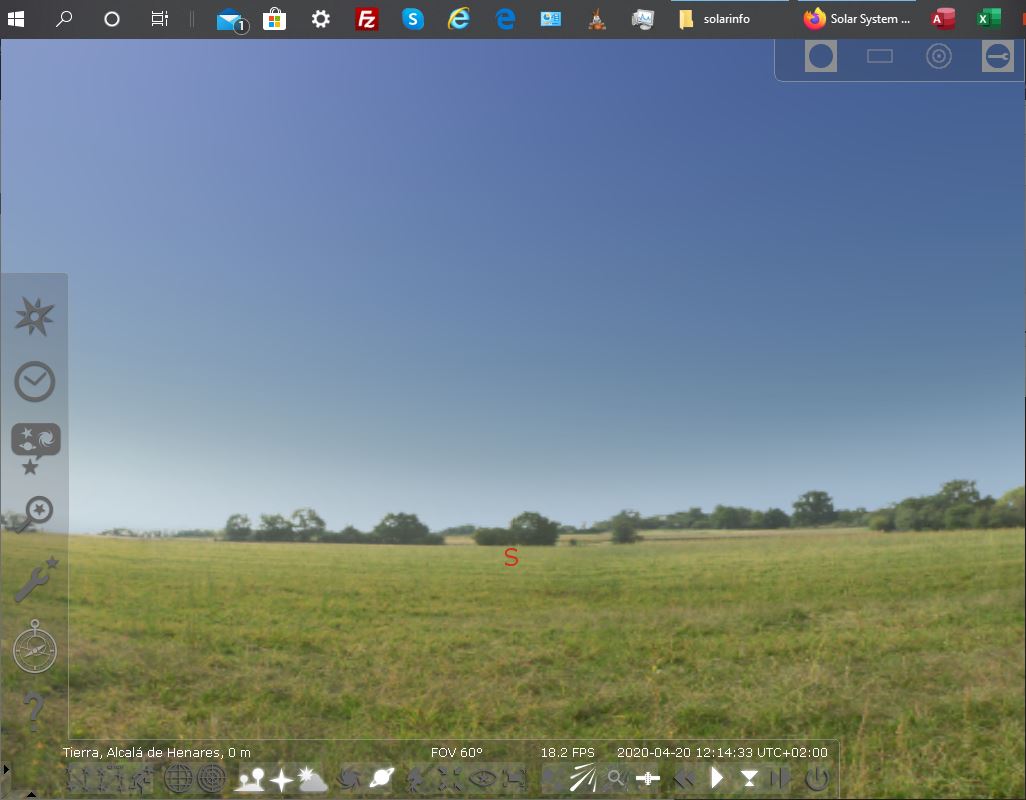The image size is (1026, 800).
Task: Set time to now with hourglass button
Action: point(748,778)
